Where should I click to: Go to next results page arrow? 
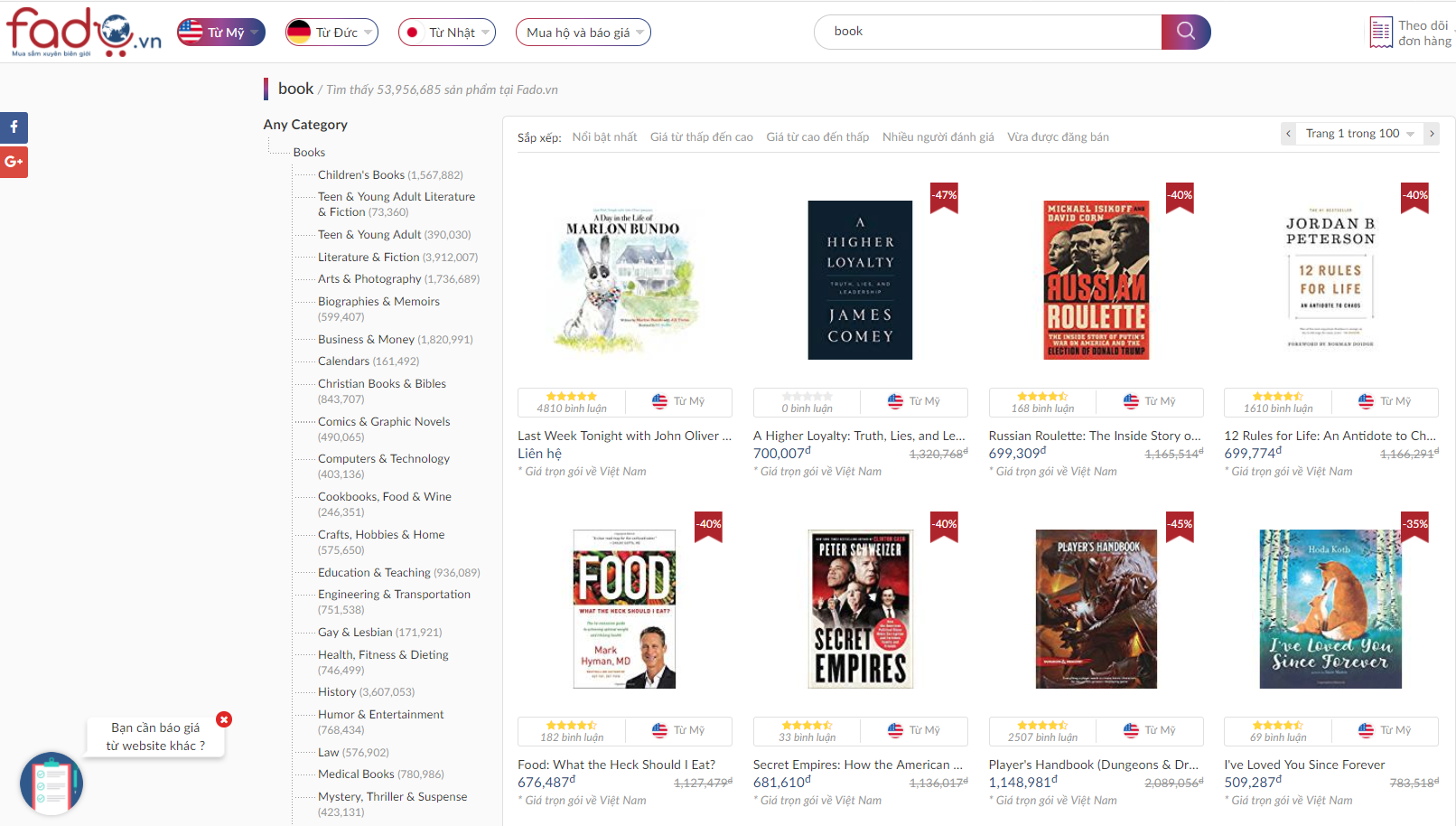coord(1432,134)
